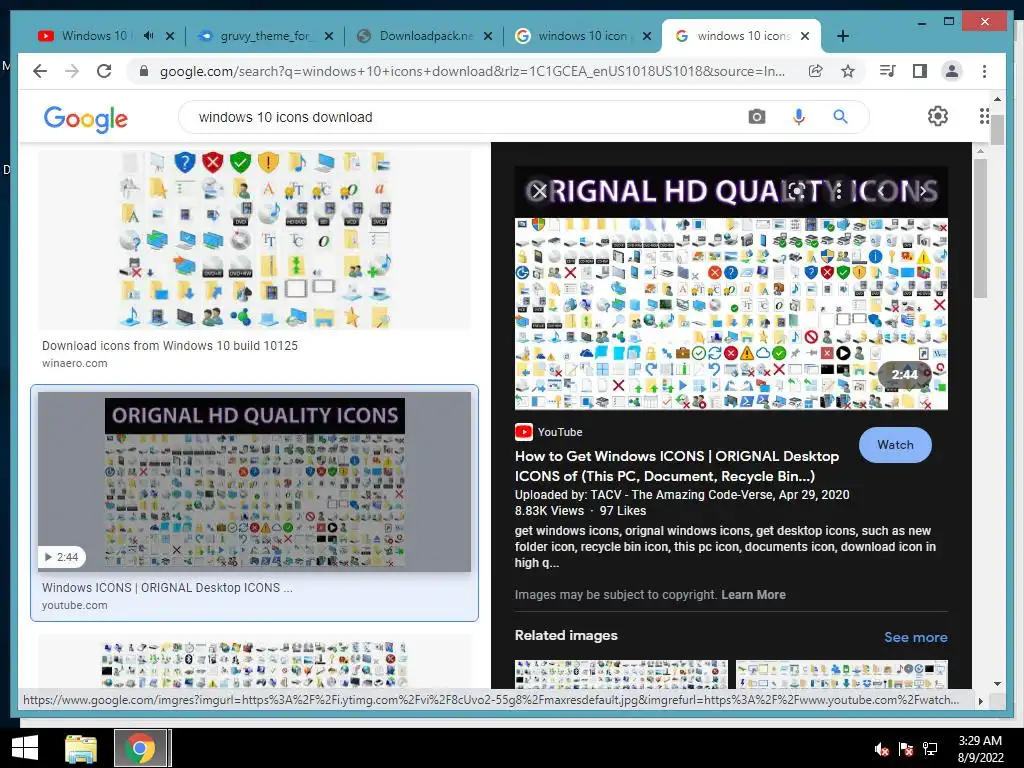
Task: Click the Watch button
Action: click(895, 445)
